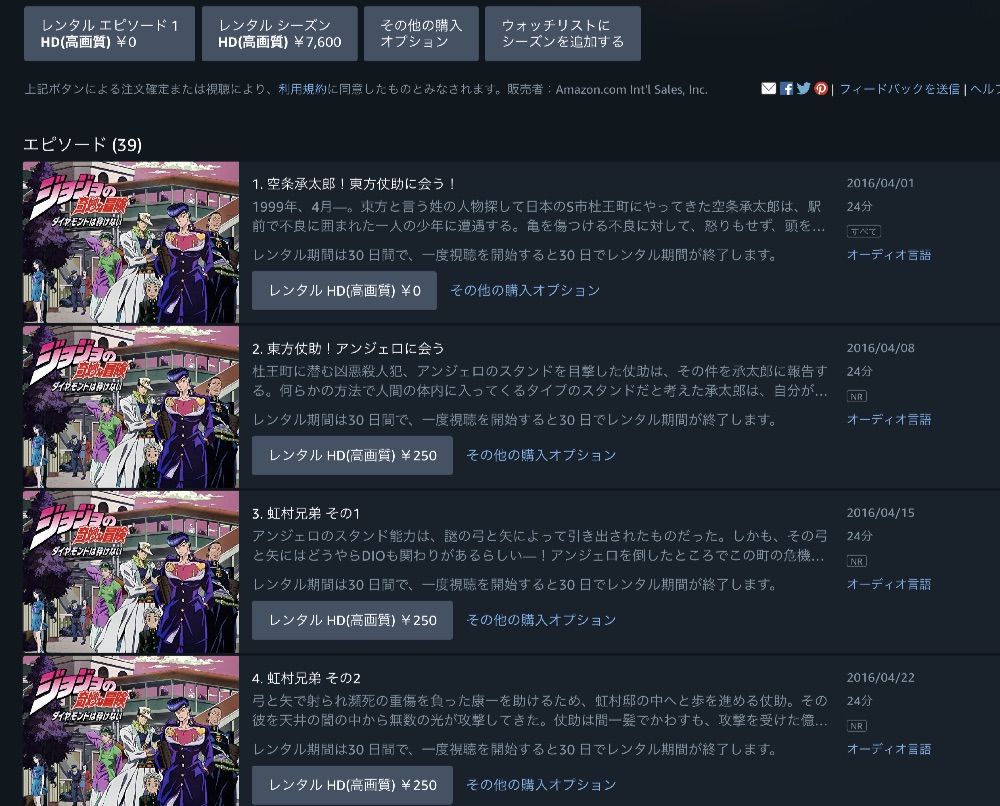Click episode 3 description starting アンジェロのスタンド能力
The height and width of the screenshot is (806, 1000).
pyautogui.click(x=540, y=546)
